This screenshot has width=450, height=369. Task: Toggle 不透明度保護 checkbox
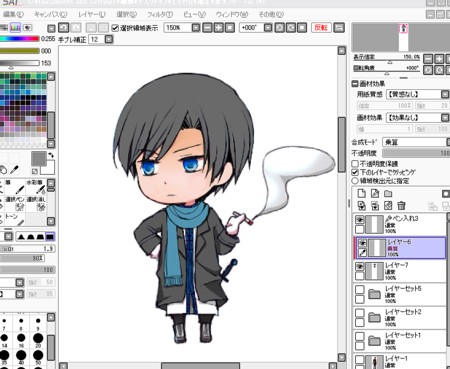[355, 164]
